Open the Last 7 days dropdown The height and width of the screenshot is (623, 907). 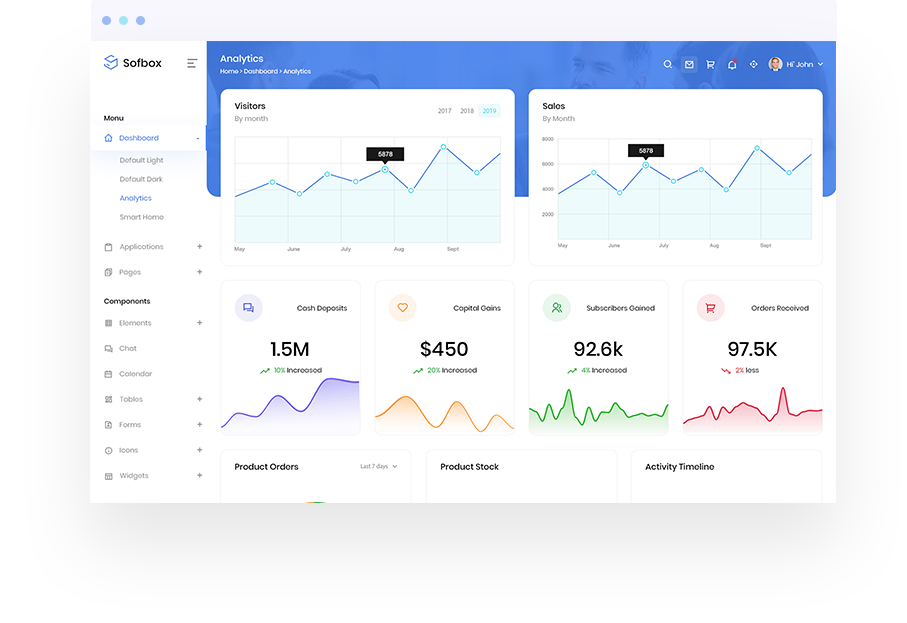[379, 467]
